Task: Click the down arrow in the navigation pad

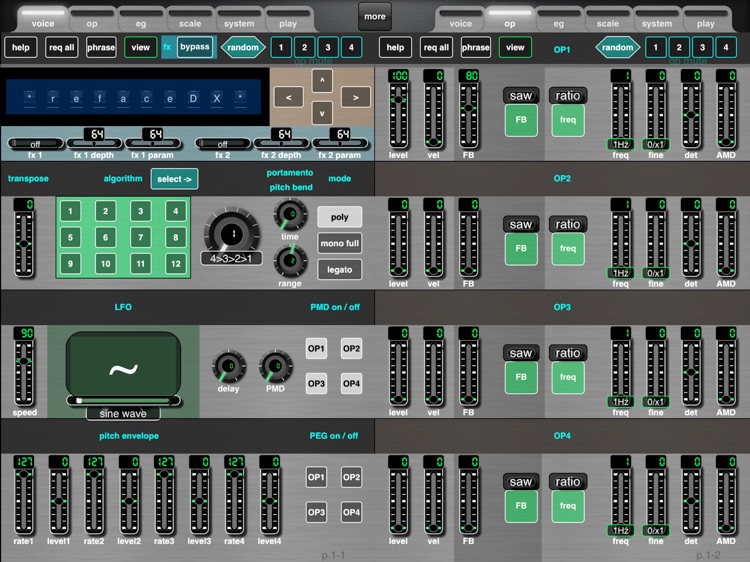Action: tap(319, 113)
